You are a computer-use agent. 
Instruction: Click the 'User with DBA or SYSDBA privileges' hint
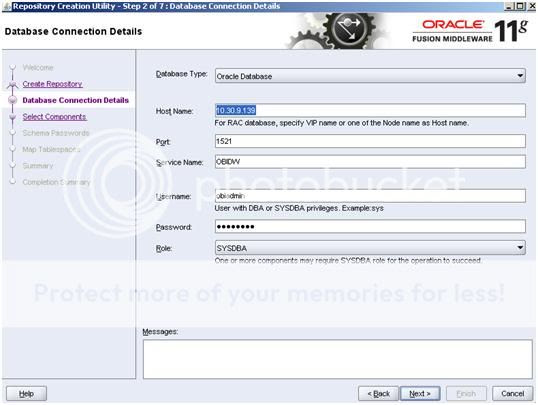pyautogui.click(x=299, y=208)
